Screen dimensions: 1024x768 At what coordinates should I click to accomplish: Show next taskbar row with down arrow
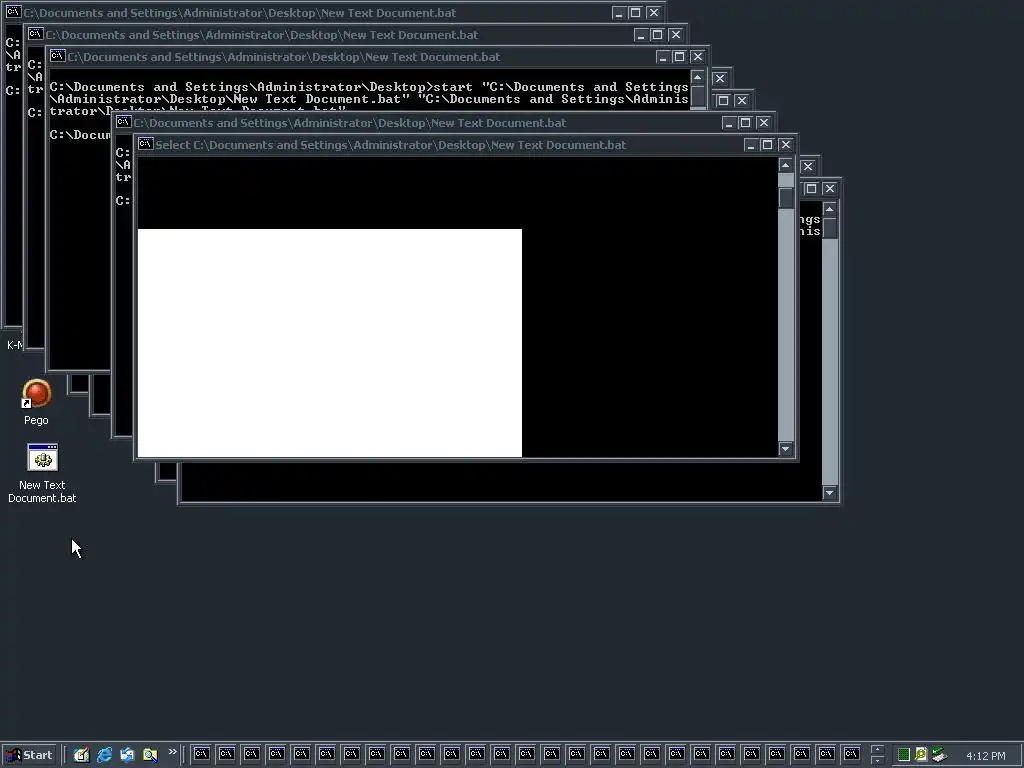tap(878, 761)
